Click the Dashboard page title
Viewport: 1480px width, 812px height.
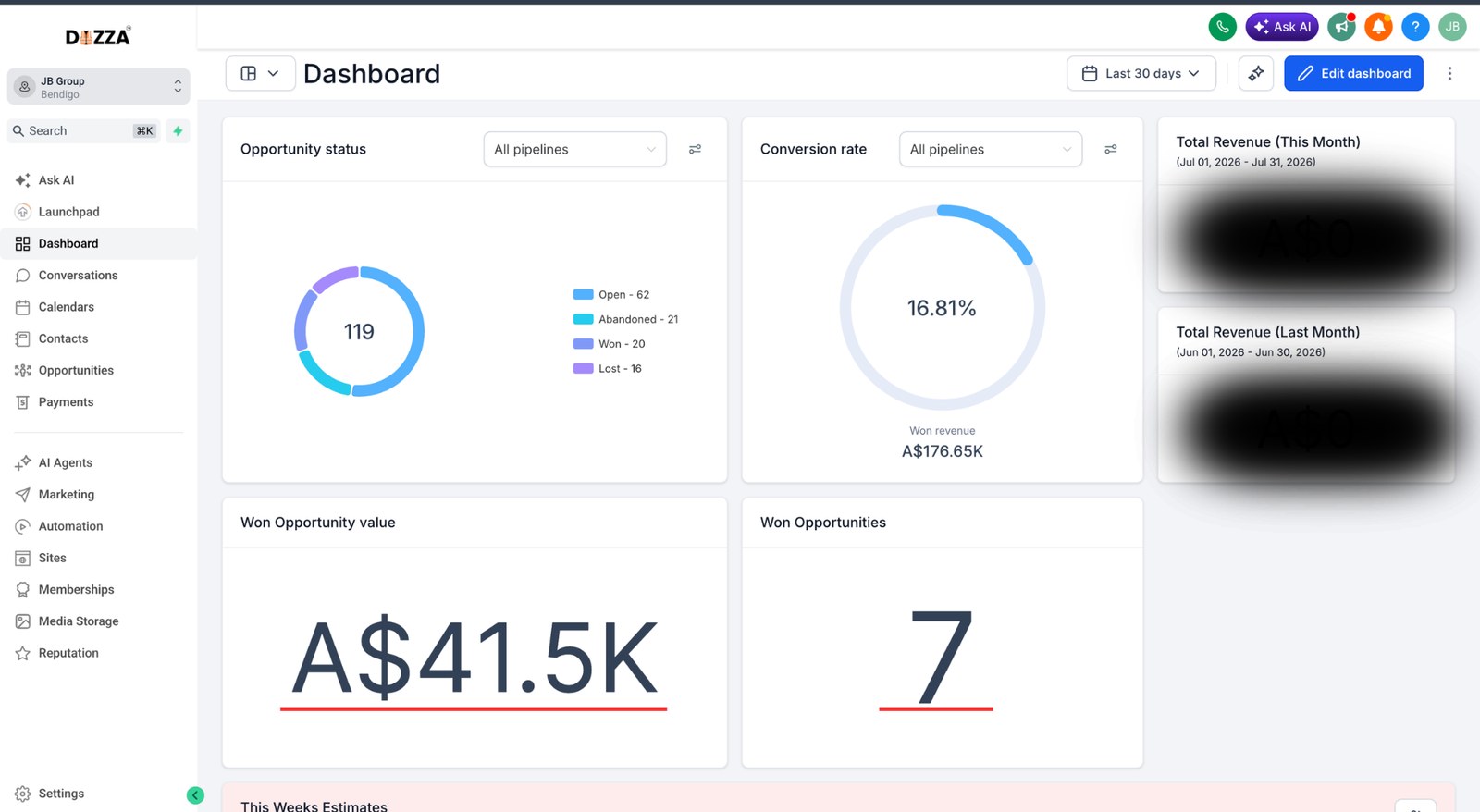pos(372,74)
